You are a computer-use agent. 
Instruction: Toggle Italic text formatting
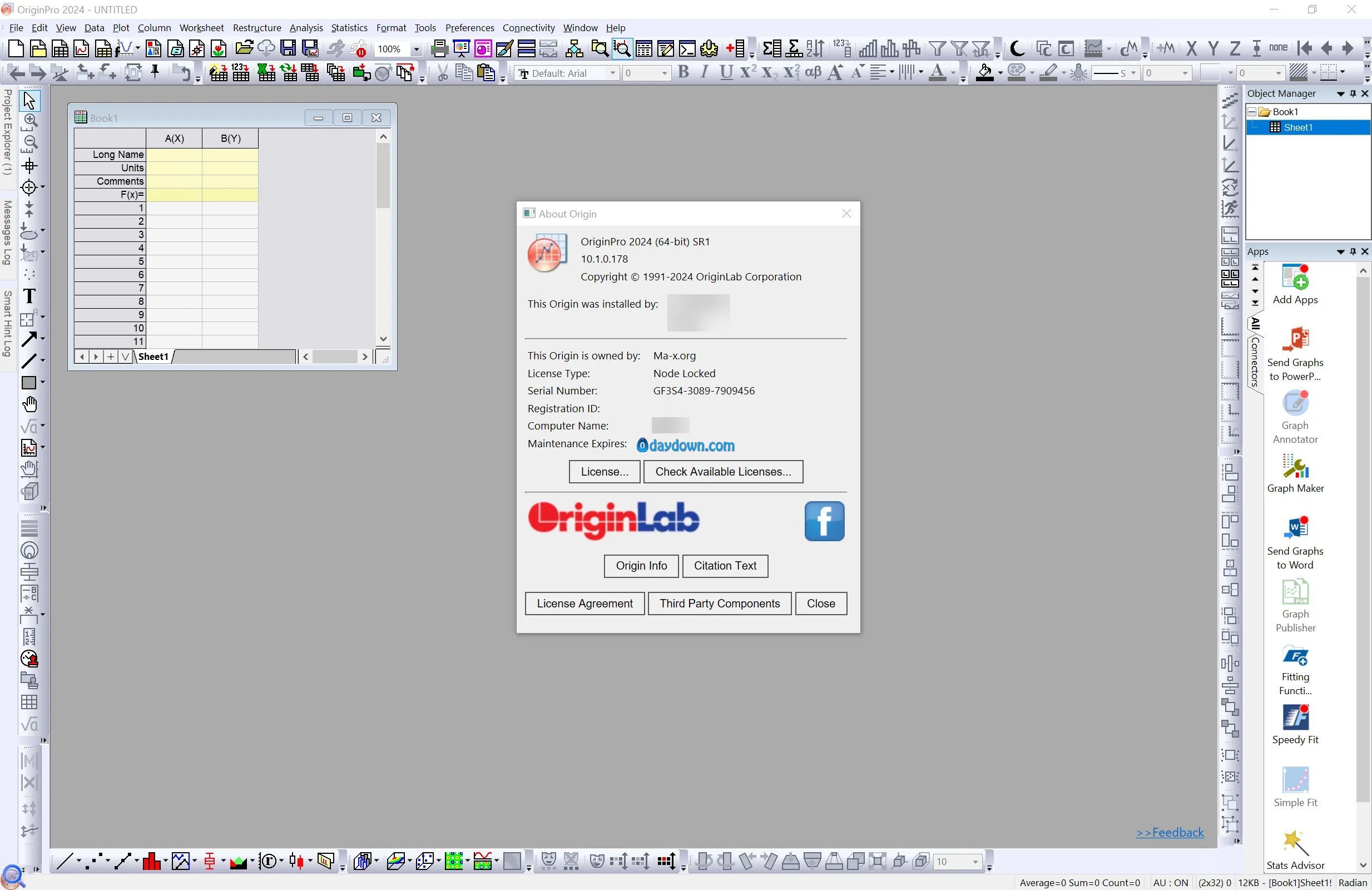click(x=704, y=73)
